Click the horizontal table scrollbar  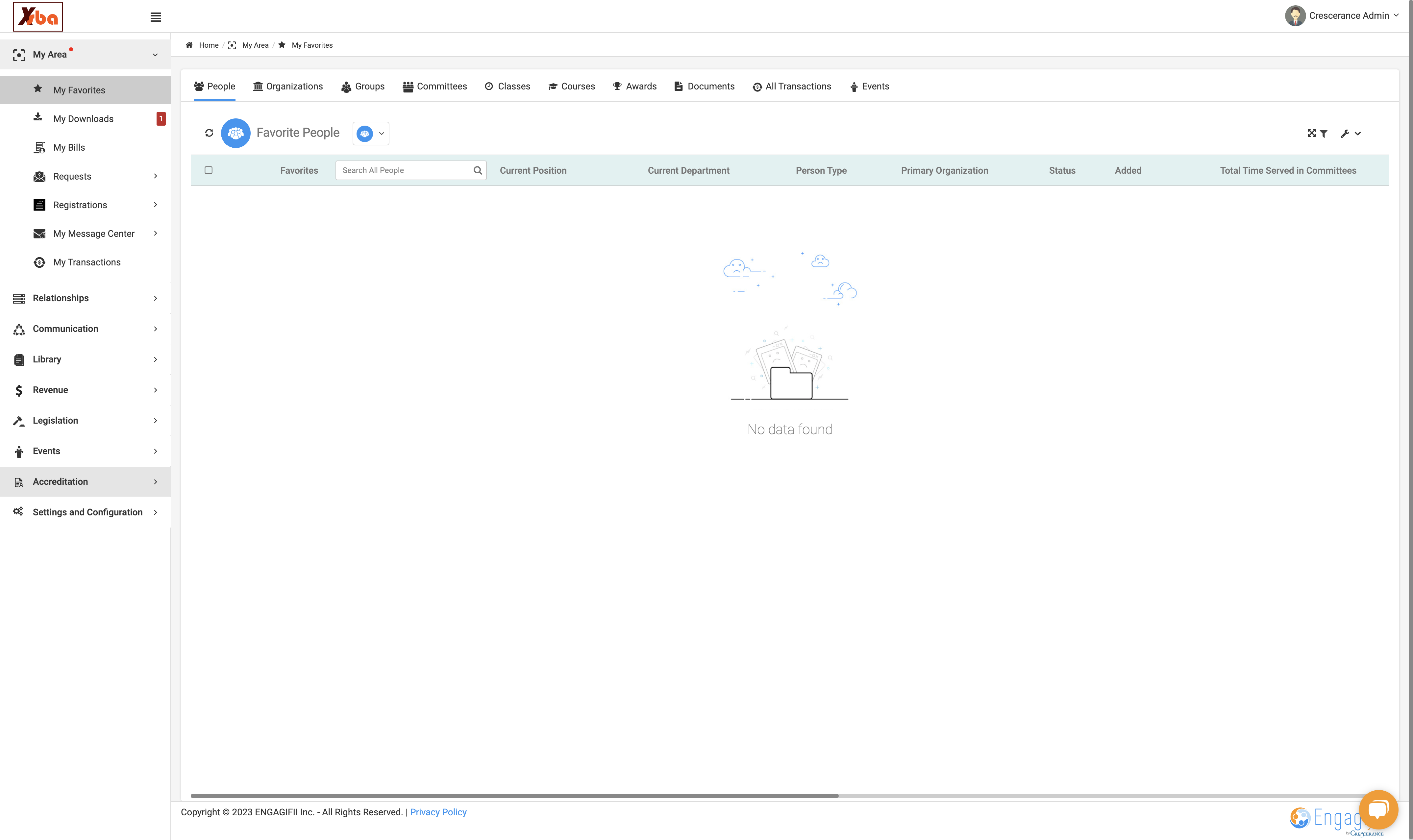pos(514,796)
